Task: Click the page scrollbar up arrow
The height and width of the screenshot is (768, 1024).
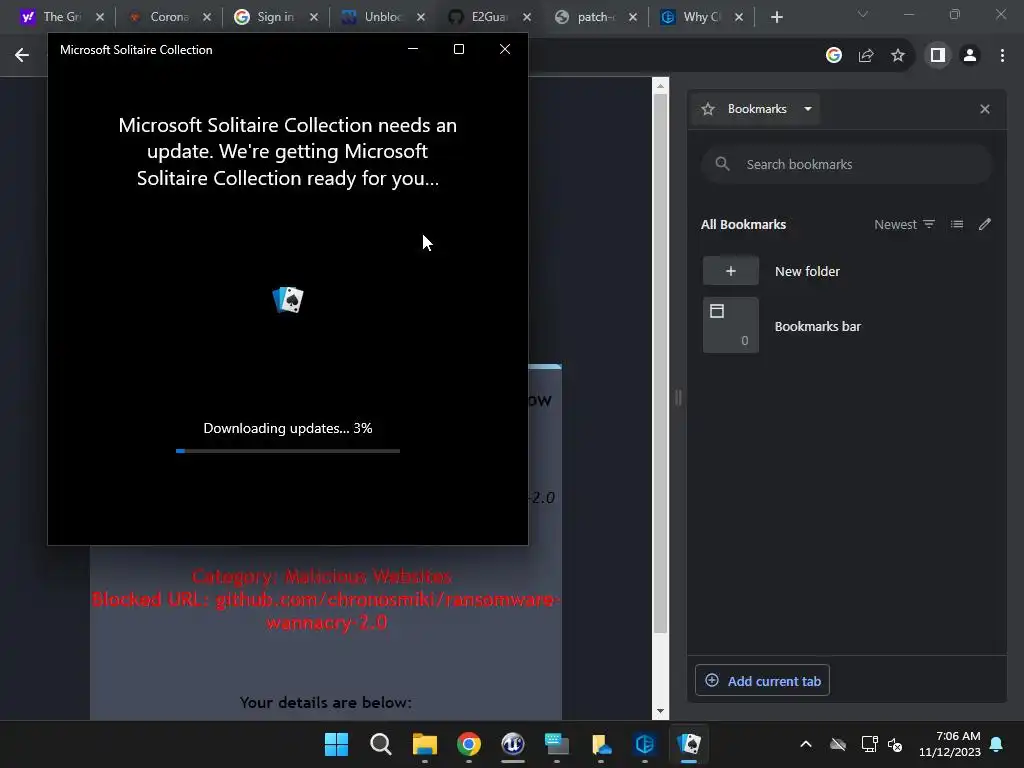Action: pyautogui.click(x=660, y=86)
